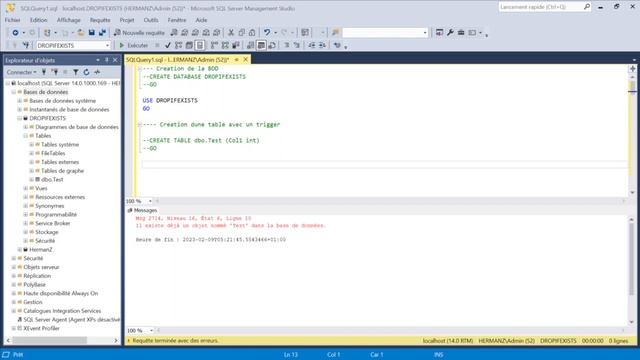This screenshot has height=360, width=640.
Task: Close the SQLQuery1.sql tab
Action: tap(245, 60)
